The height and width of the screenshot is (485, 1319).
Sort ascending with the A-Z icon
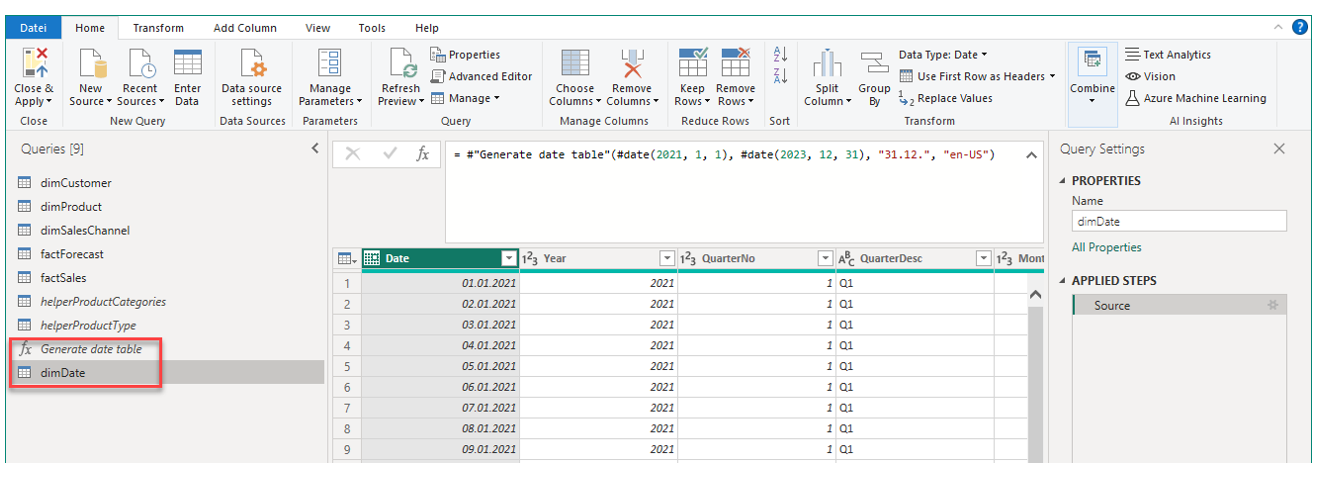[781, 54]
